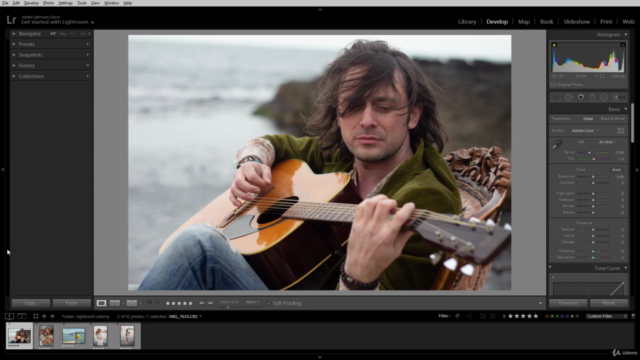
Task: Switch to the Map module
Action: pyautogui.click(x=524, y=22)
